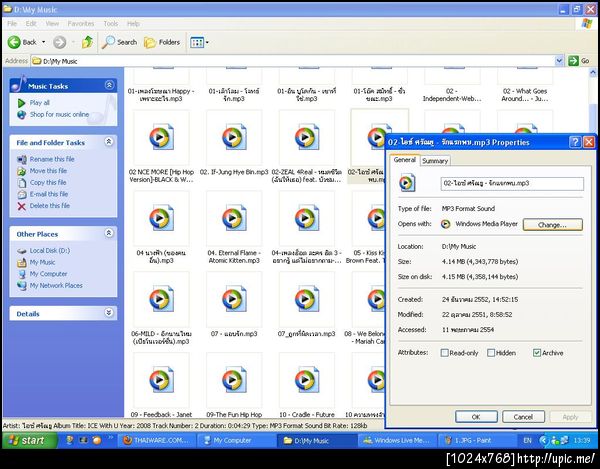Click the My Network Places icon
The image size is (600, 469).
click(22, 285)
